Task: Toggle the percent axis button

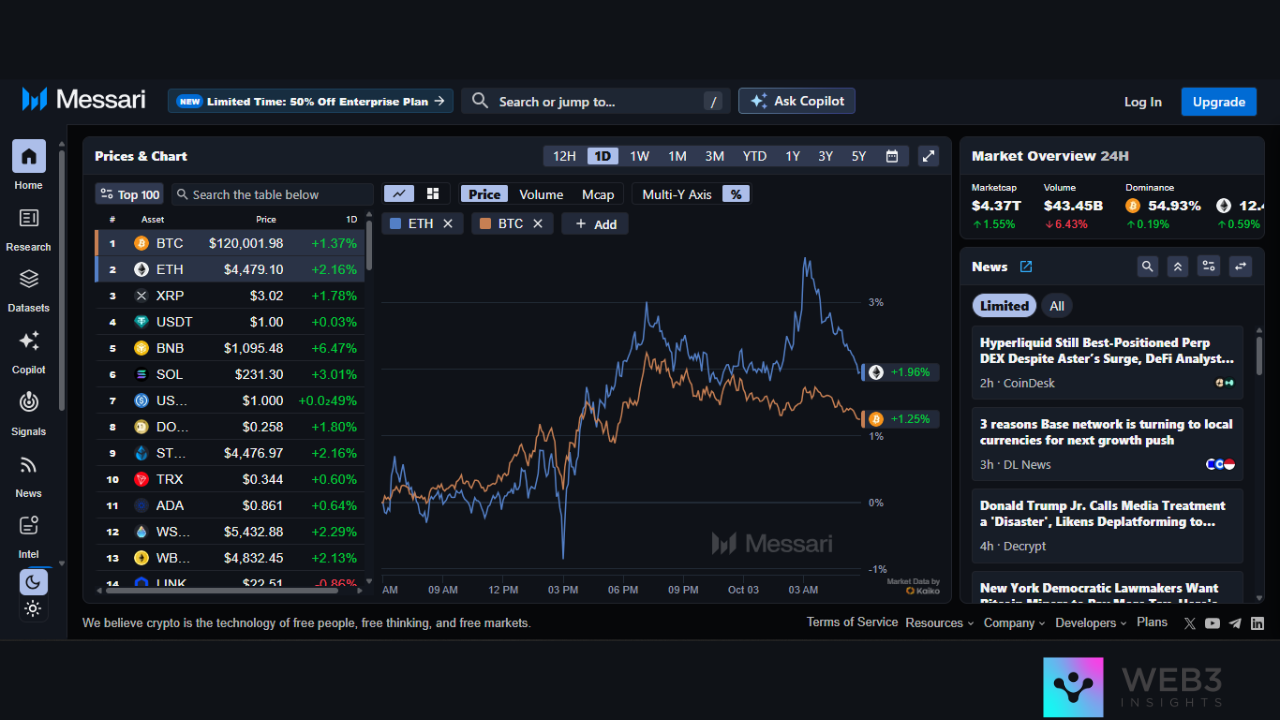Action: pos(736,194)
